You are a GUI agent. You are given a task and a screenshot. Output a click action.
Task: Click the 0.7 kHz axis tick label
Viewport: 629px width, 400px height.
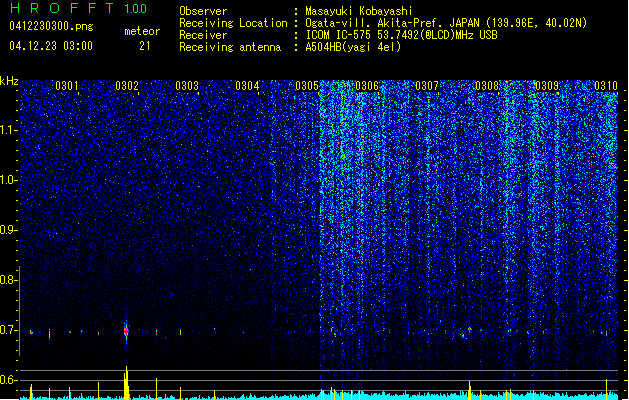click(x=8, y=330)
